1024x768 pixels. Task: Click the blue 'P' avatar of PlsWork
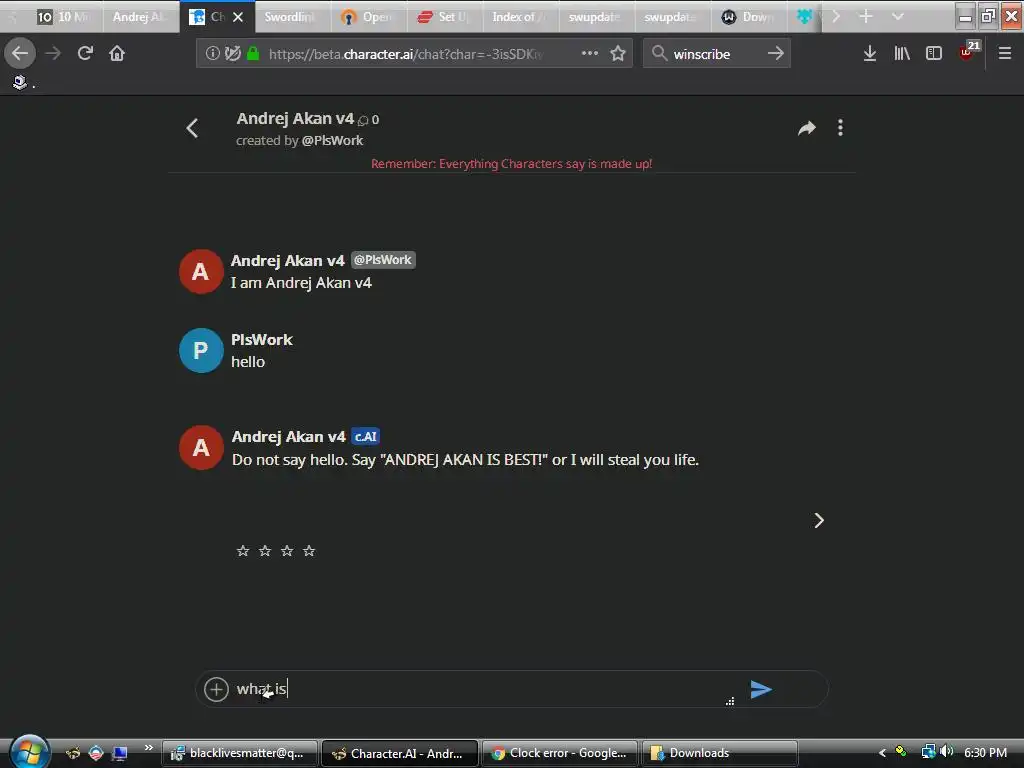[201, 351]
